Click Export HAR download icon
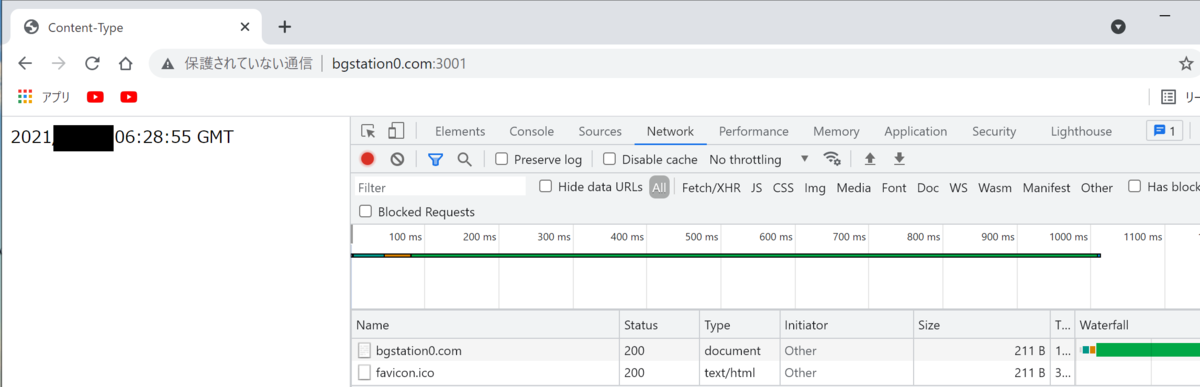 (899, 159)
